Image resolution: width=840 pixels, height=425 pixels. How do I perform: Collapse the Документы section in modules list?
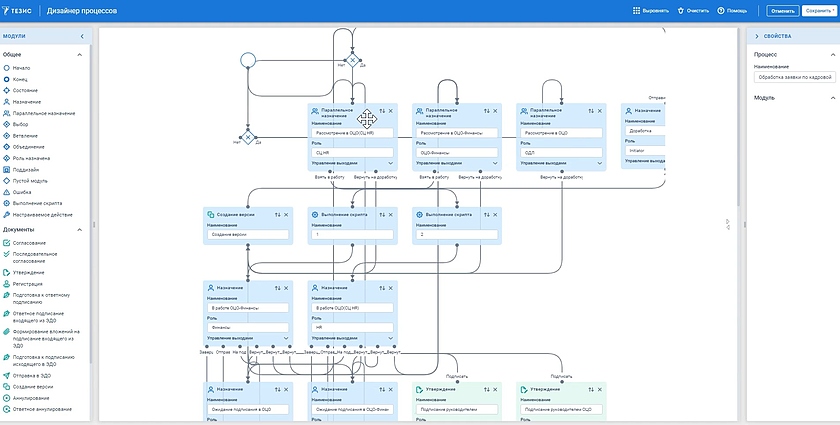[x=84, y=229]
